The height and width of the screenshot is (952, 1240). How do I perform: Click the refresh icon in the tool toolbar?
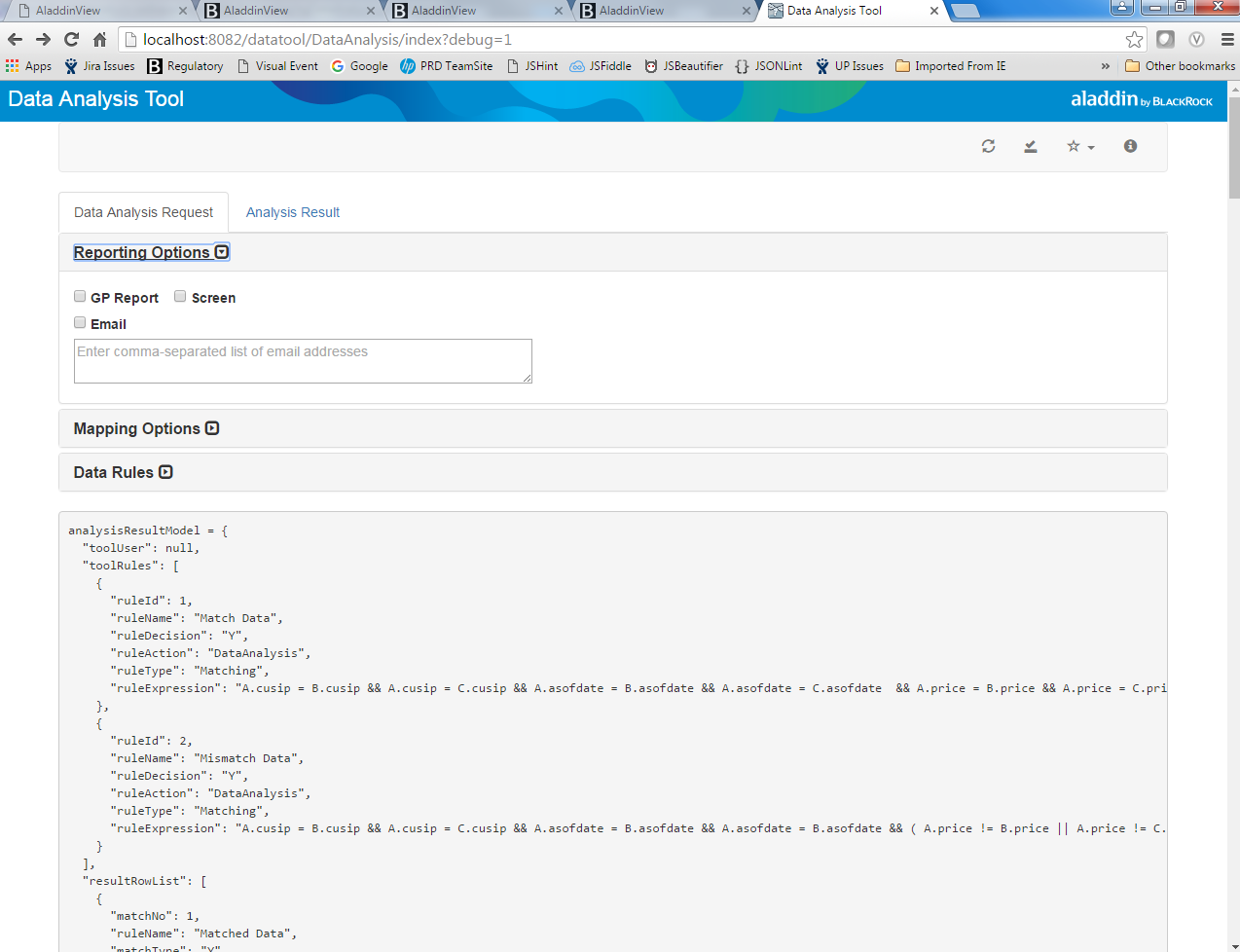(x=988, y=146)
